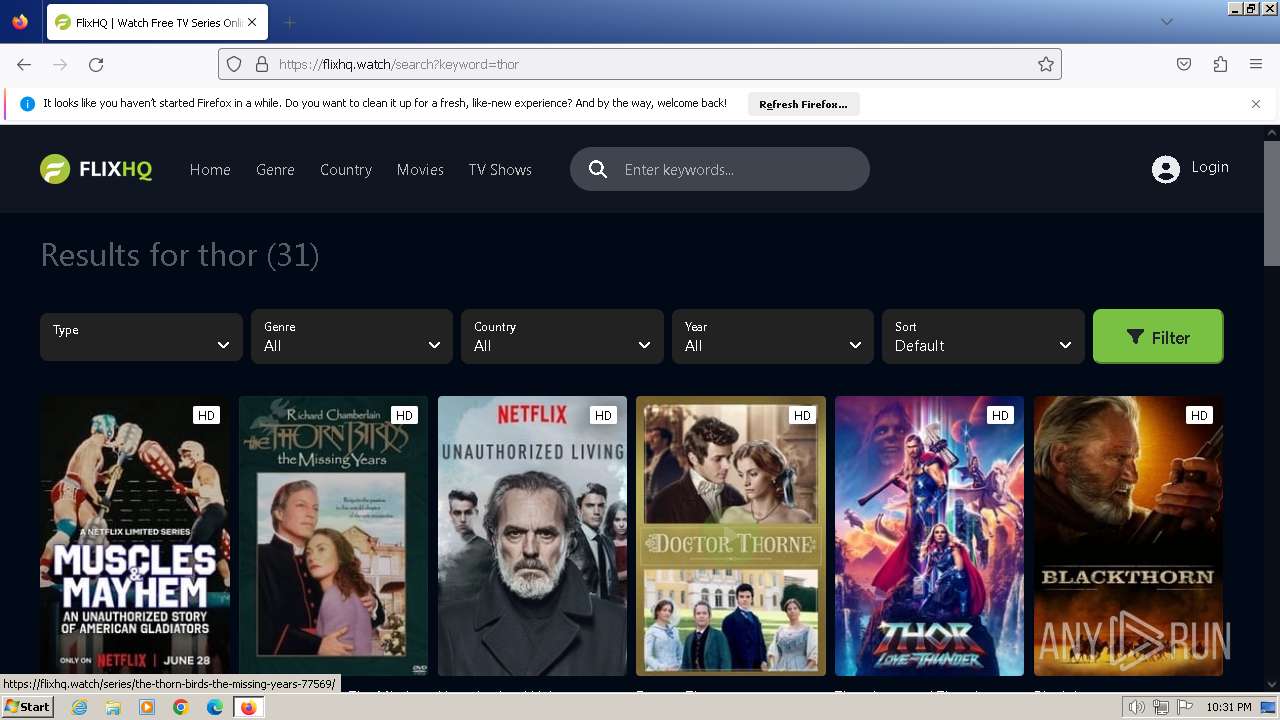Launch Edge from the taskbar

coord(215,707)
